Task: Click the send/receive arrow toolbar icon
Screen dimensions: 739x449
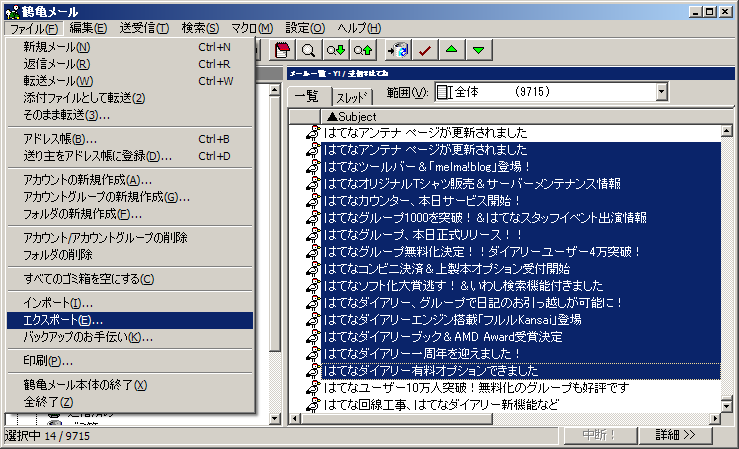Action: pos(398,50)
